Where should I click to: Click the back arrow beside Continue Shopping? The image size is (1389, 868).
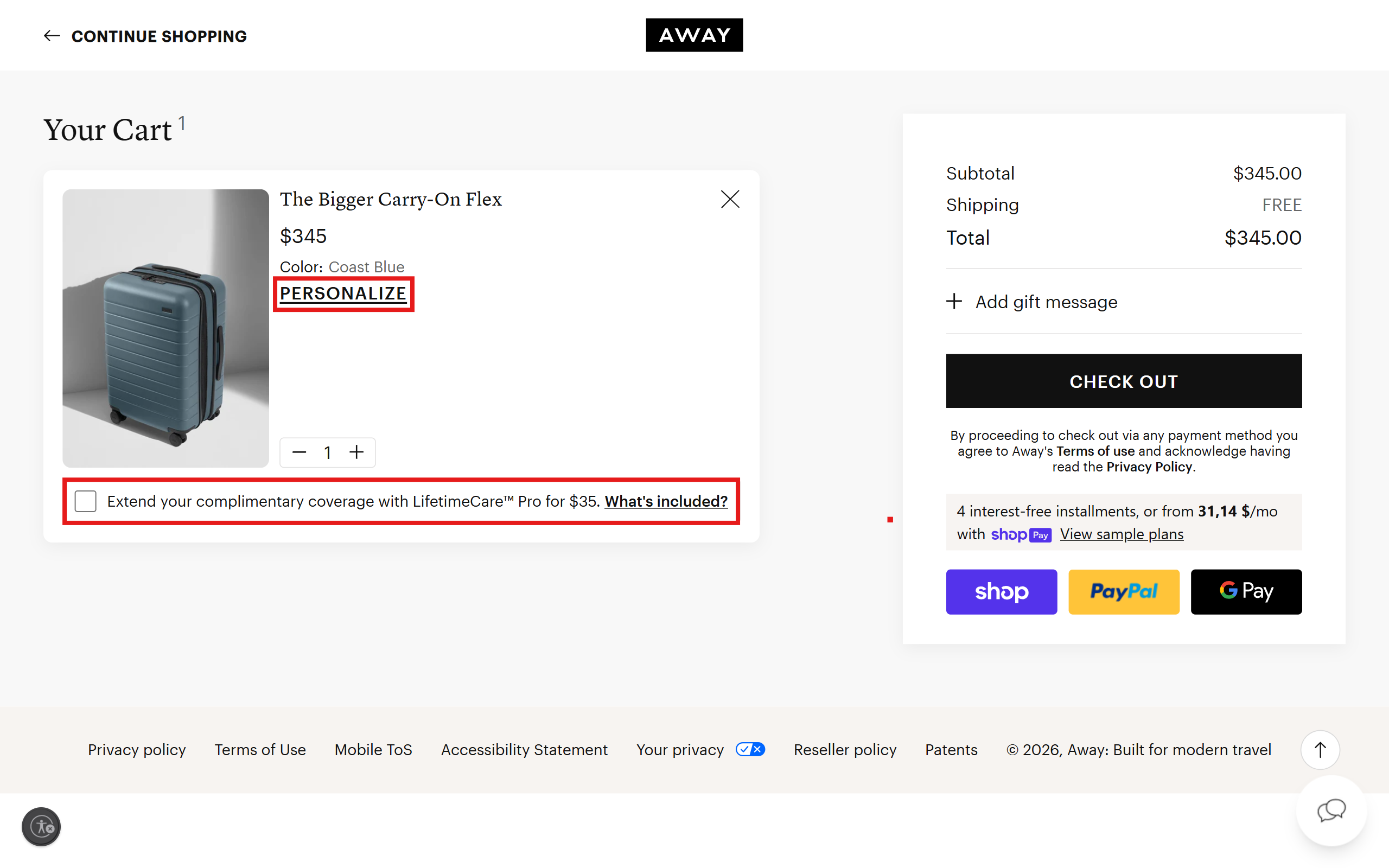click(52, 36)
